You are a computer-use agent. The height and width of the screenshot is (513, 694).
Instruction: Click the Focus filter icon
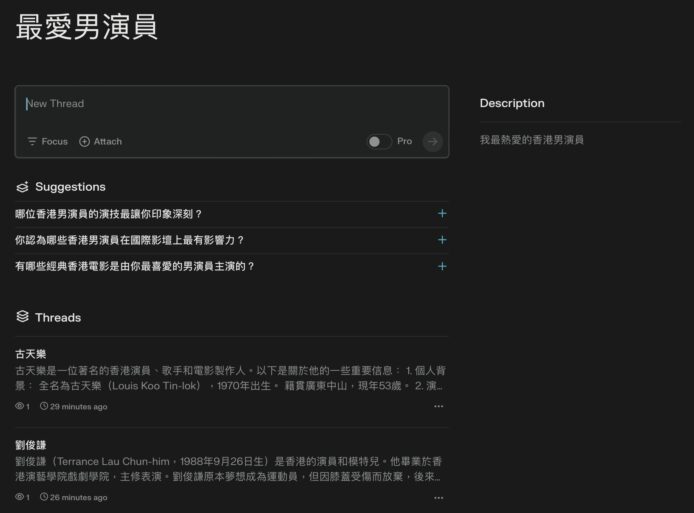(x=32, y=142)
